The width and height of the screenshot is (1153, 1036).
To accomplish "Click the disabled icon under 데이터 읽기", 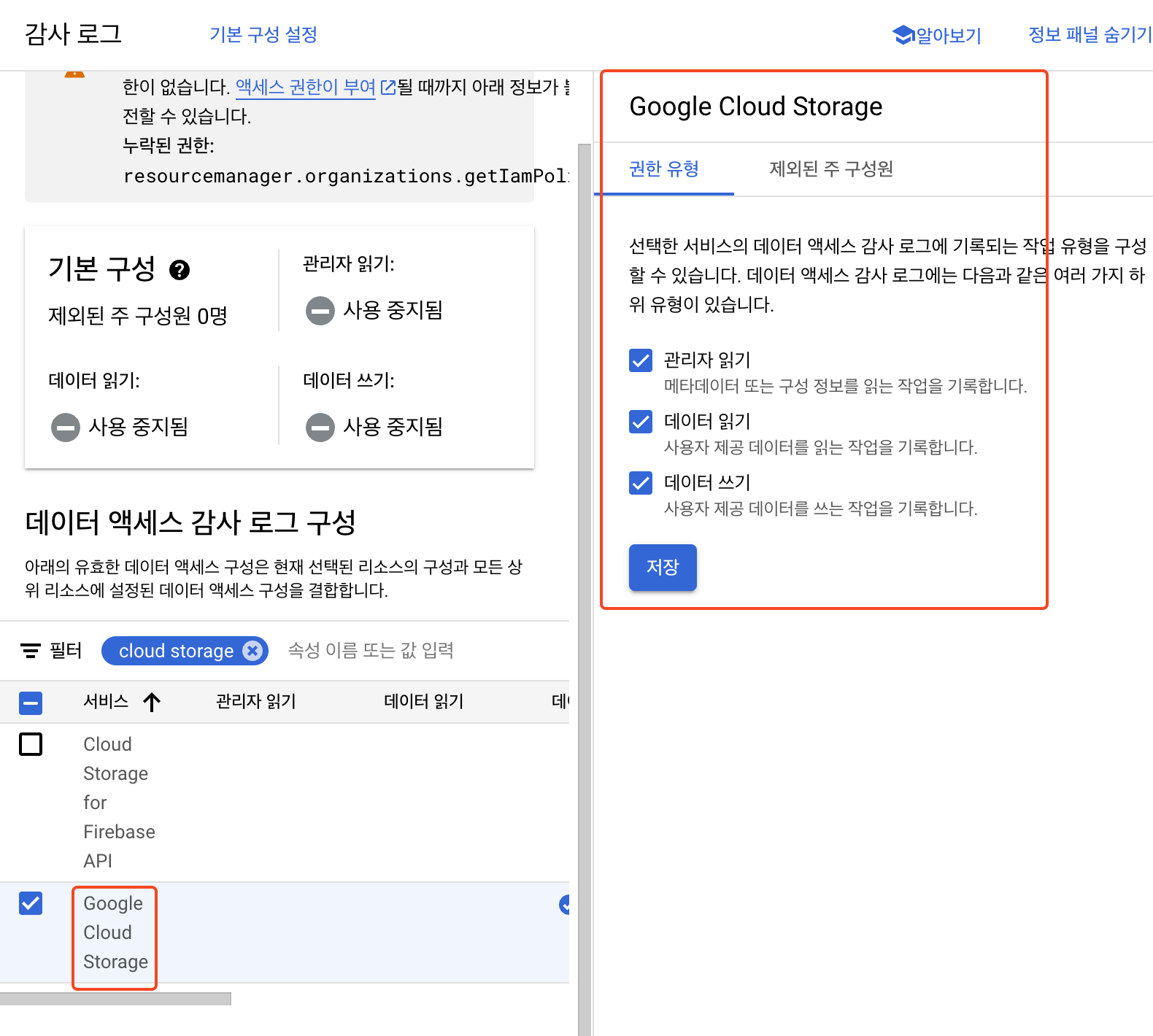I will click(65, 427).
